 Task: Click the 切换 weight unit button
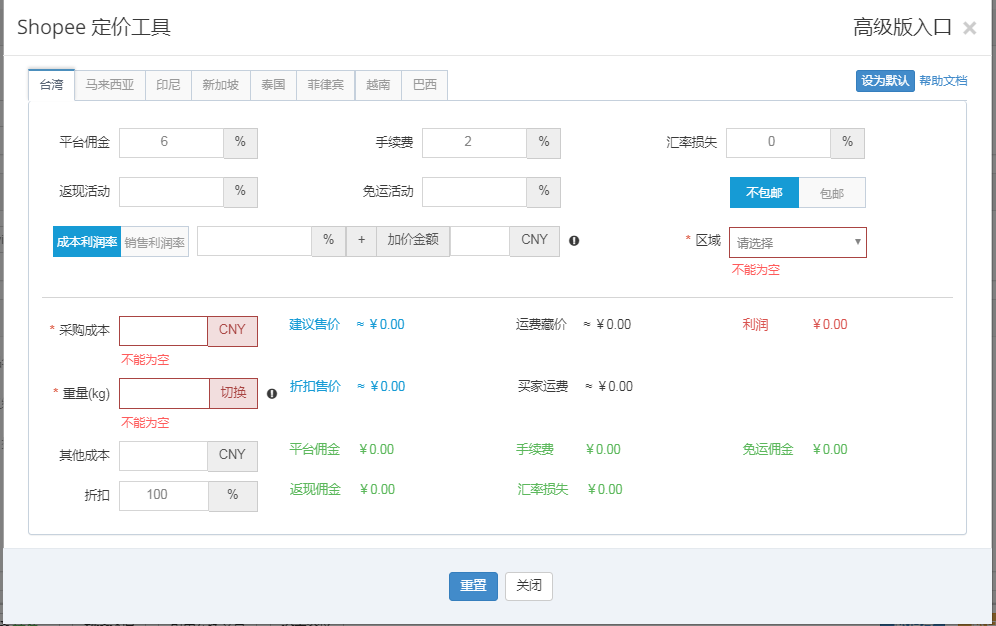[x=233, y=394]
